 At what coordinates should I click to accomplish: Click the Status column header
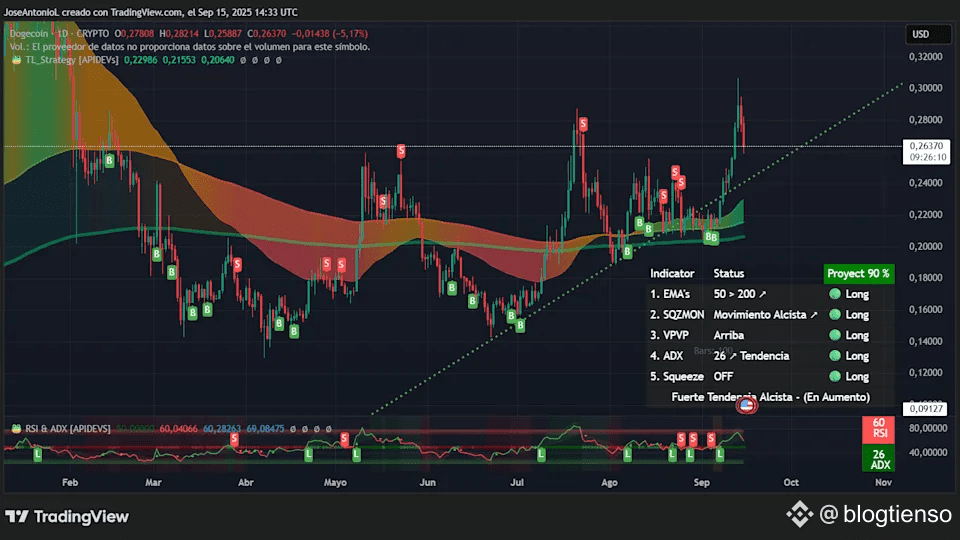729,274
